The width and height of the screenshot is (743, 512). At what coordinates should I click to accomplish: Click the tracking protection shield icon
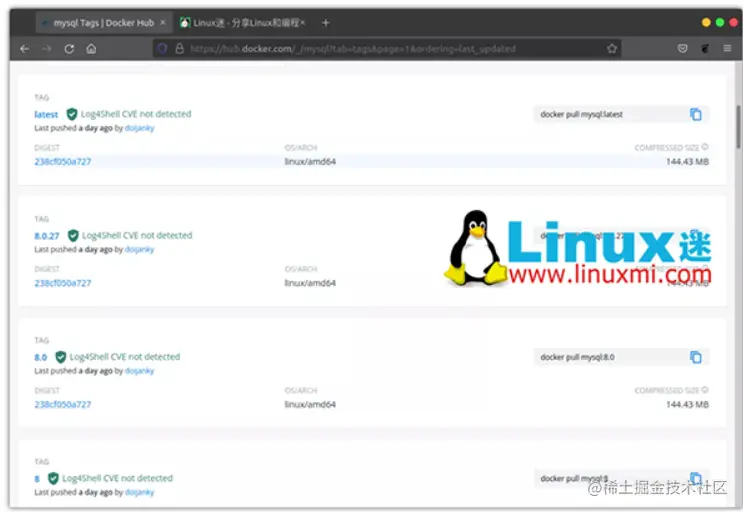163,48
